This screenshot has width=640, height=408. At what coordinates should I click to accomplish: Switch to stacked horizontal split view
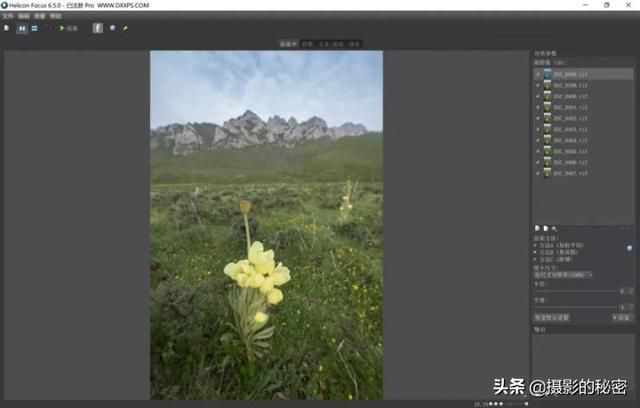[35, 28]
